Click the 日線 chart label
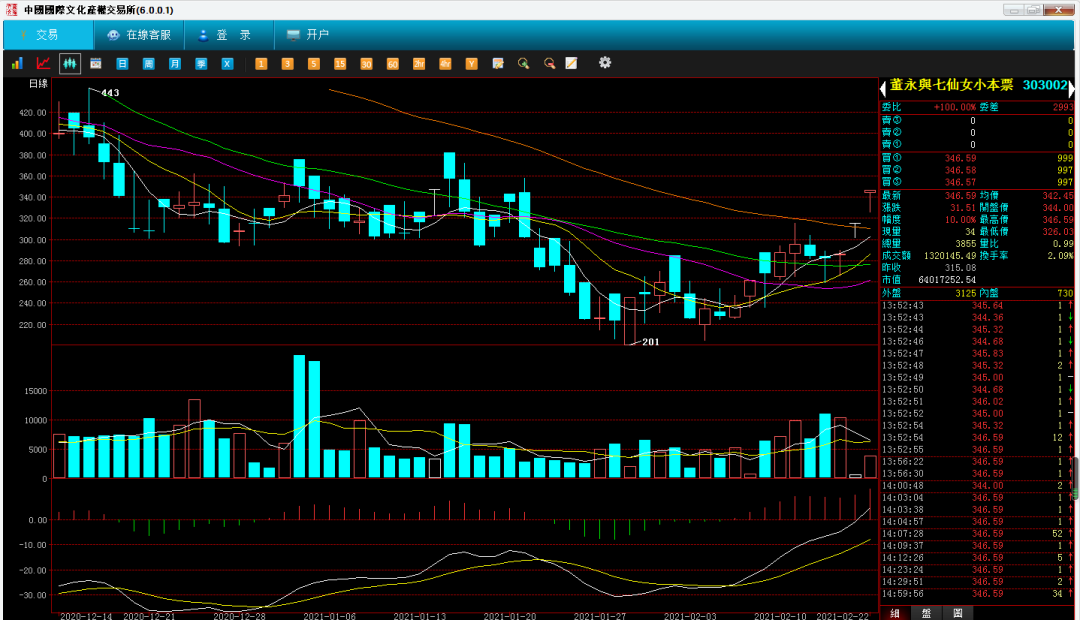1080x620 pixels. pyautogui.click(x=39, y=83)
